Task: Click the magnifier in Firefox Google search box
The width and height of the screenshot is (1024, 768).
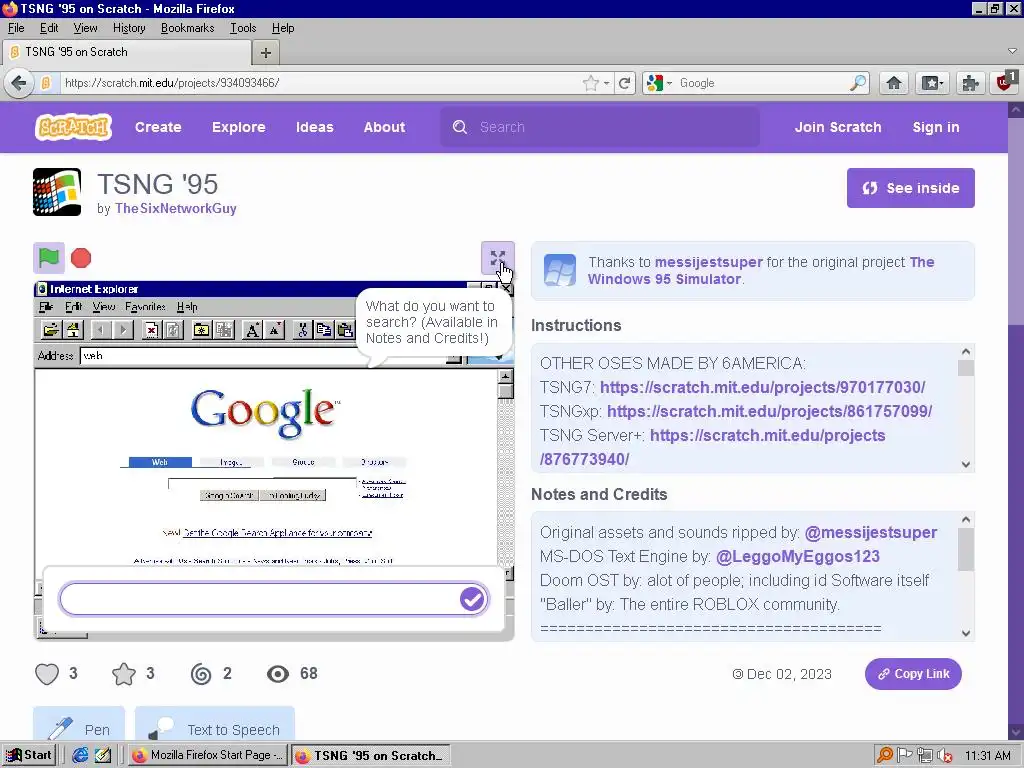Action: (857, 83)
